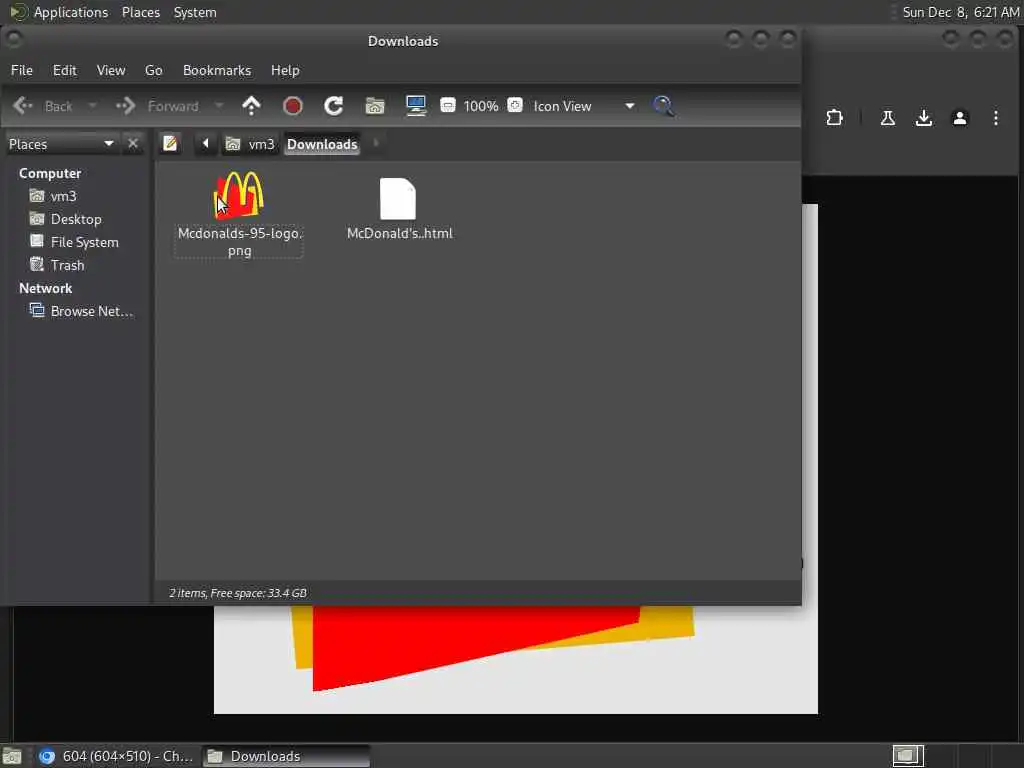Open Chrome three-dot menu
This screenshot has width=1024, height=768.
click(995, 118)
